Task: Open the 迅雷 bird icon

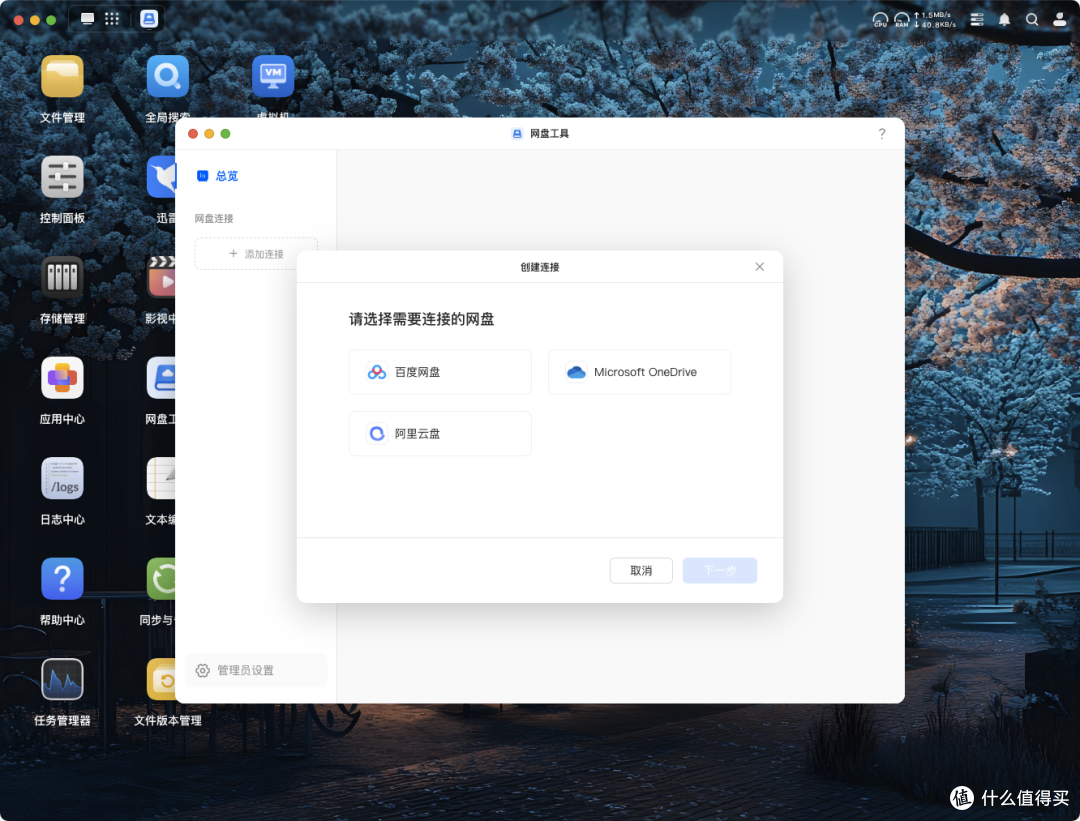Action: [x=160, y=177]
